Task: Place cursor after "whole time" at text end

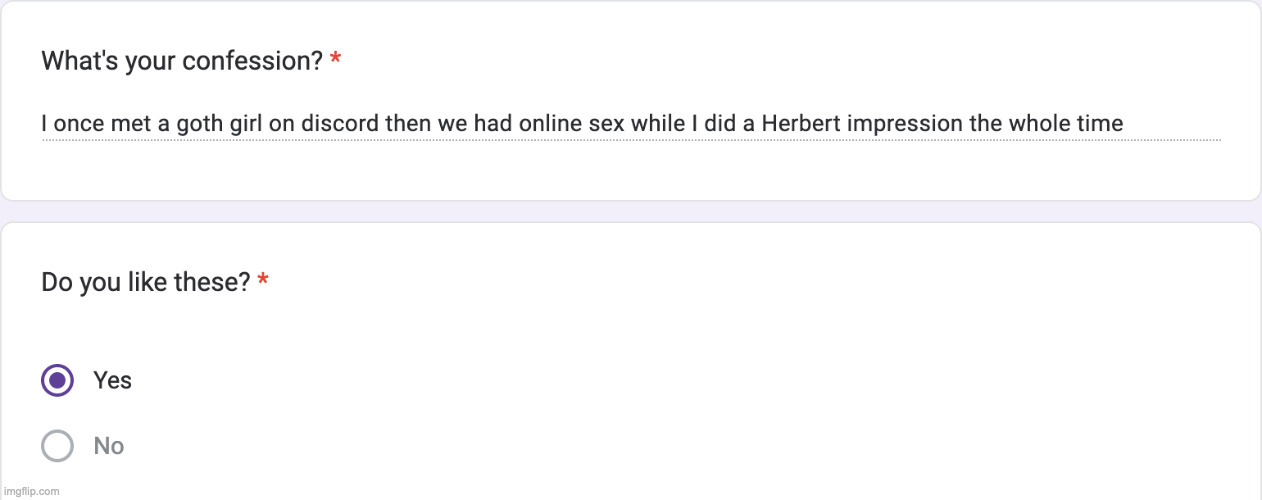Action: coord(1124,124)
